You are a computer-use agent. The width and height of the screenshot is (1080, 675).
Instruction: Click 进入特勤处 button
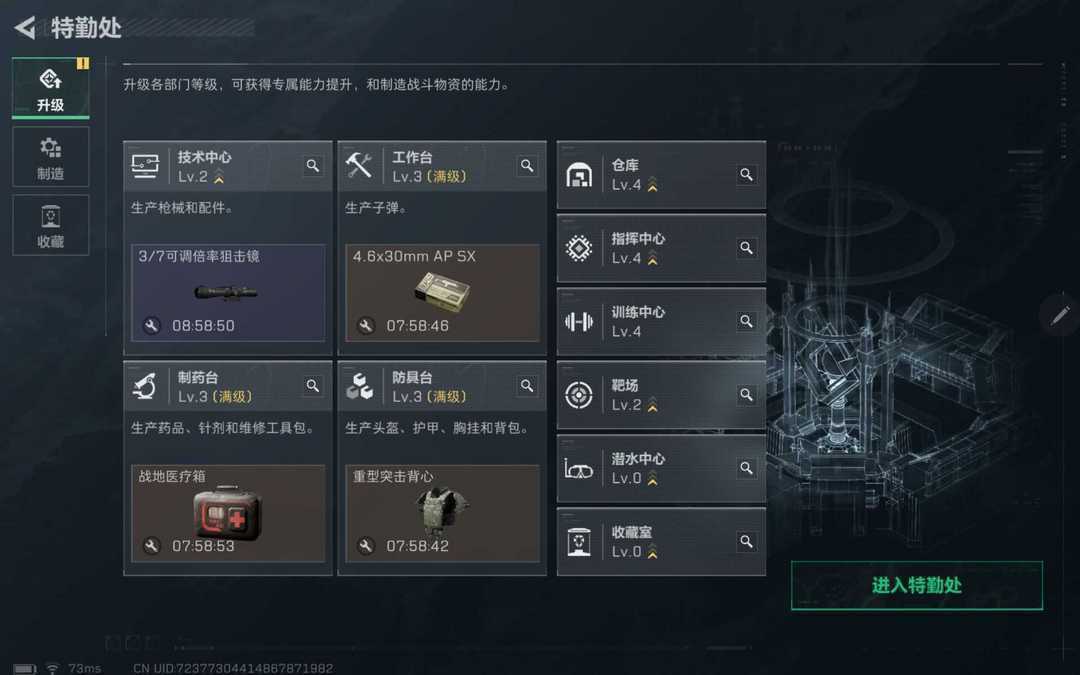click(x=917, y=585)
